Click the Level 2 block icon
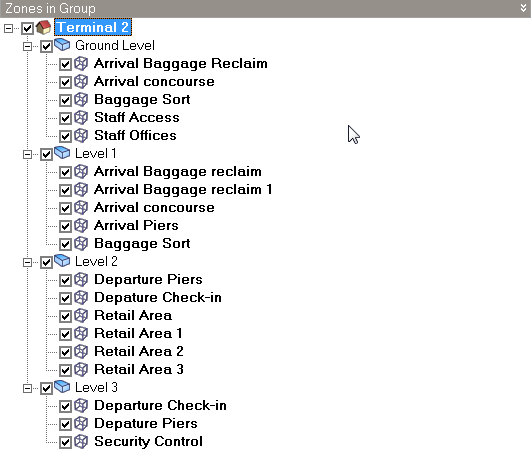Screen dimensions: 531x454 coord(62,261)
